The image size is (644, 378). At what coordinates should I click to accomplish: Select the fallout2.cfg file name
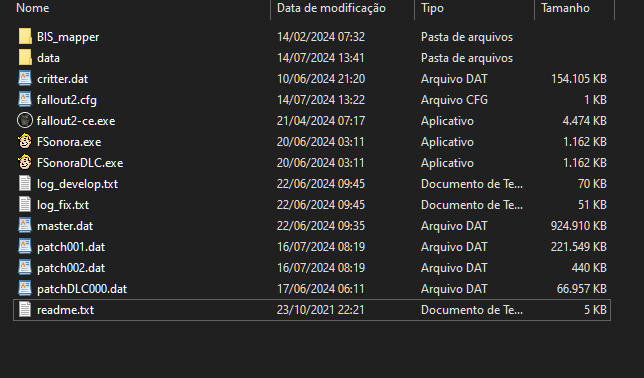[67, 100]
